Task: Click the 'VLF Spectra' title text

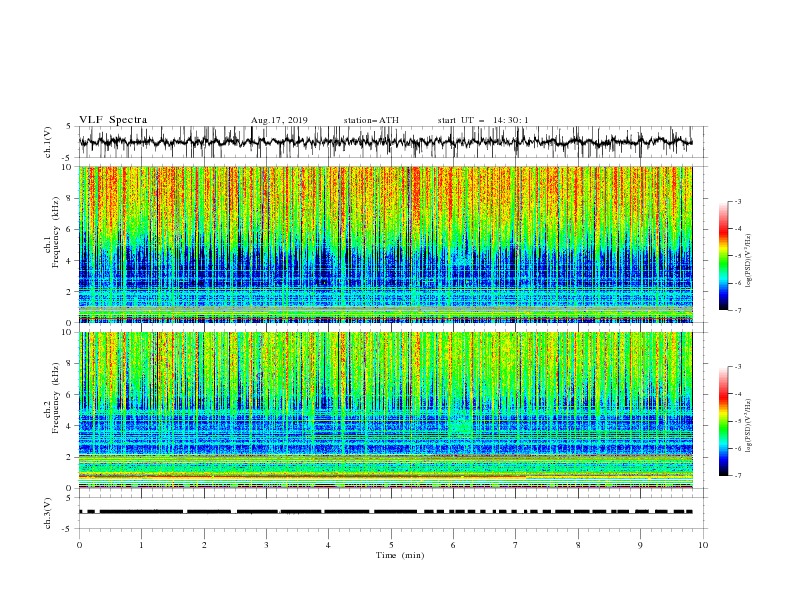Action: point(113,120)
